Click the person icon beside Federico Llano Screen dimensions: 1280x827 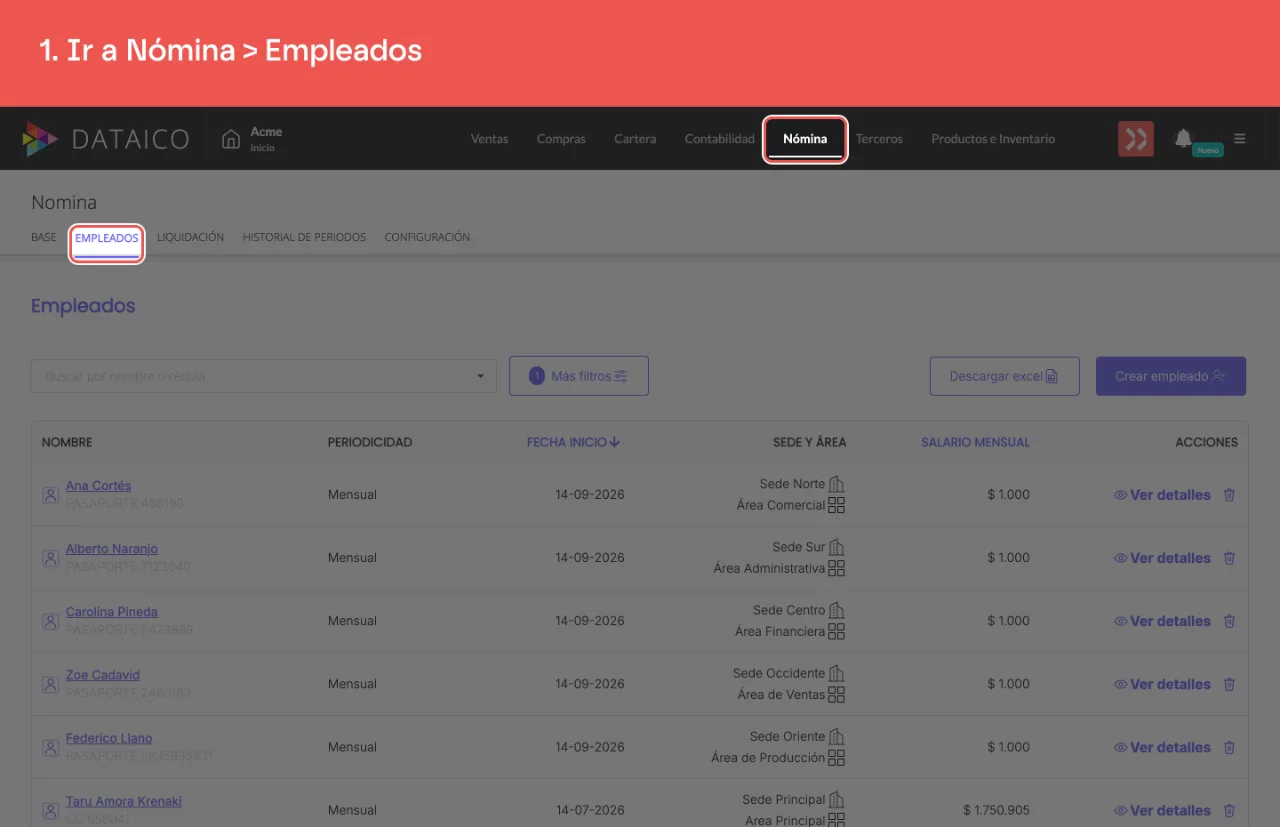click(x=50, y=747)
